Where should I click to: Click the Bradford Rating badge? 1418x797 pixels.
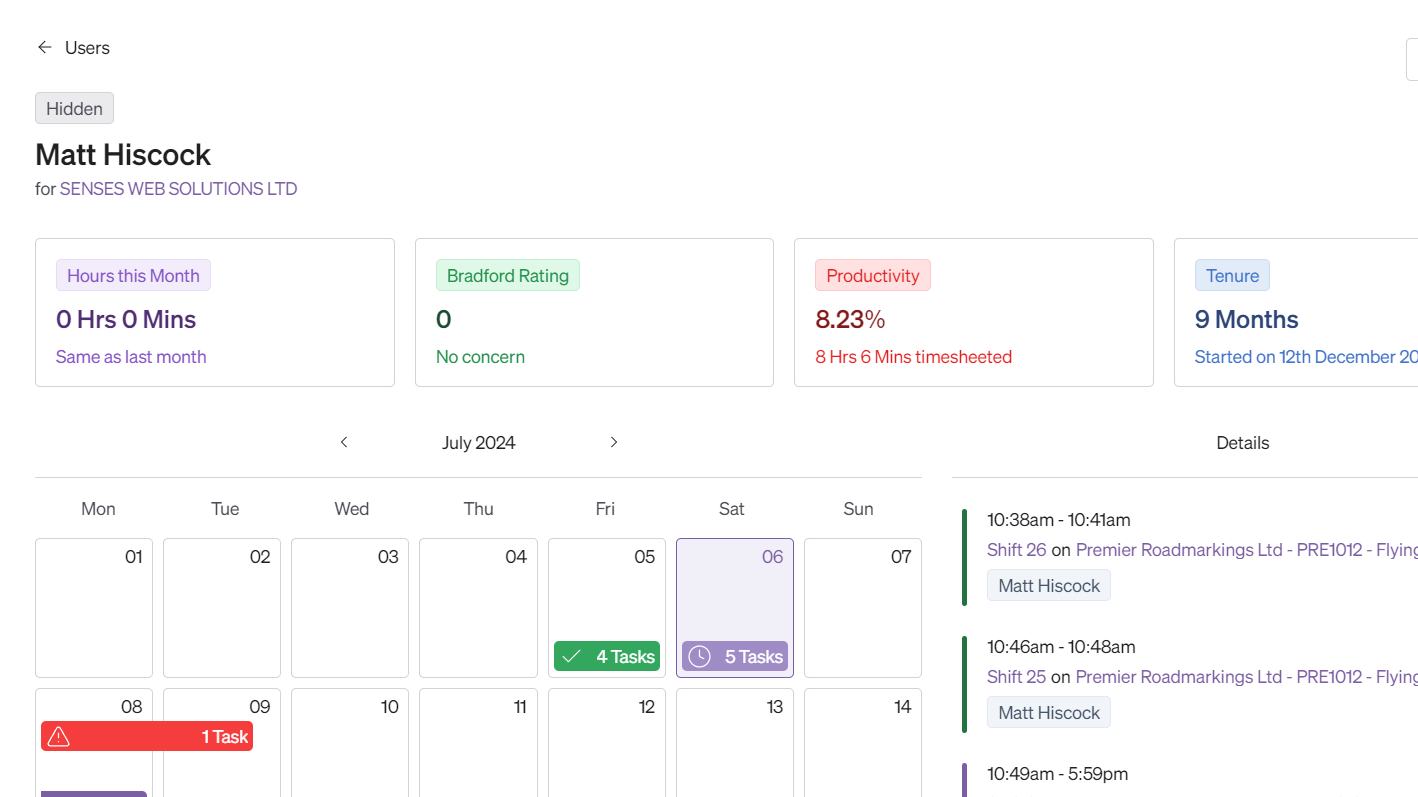tap(507, 274)
